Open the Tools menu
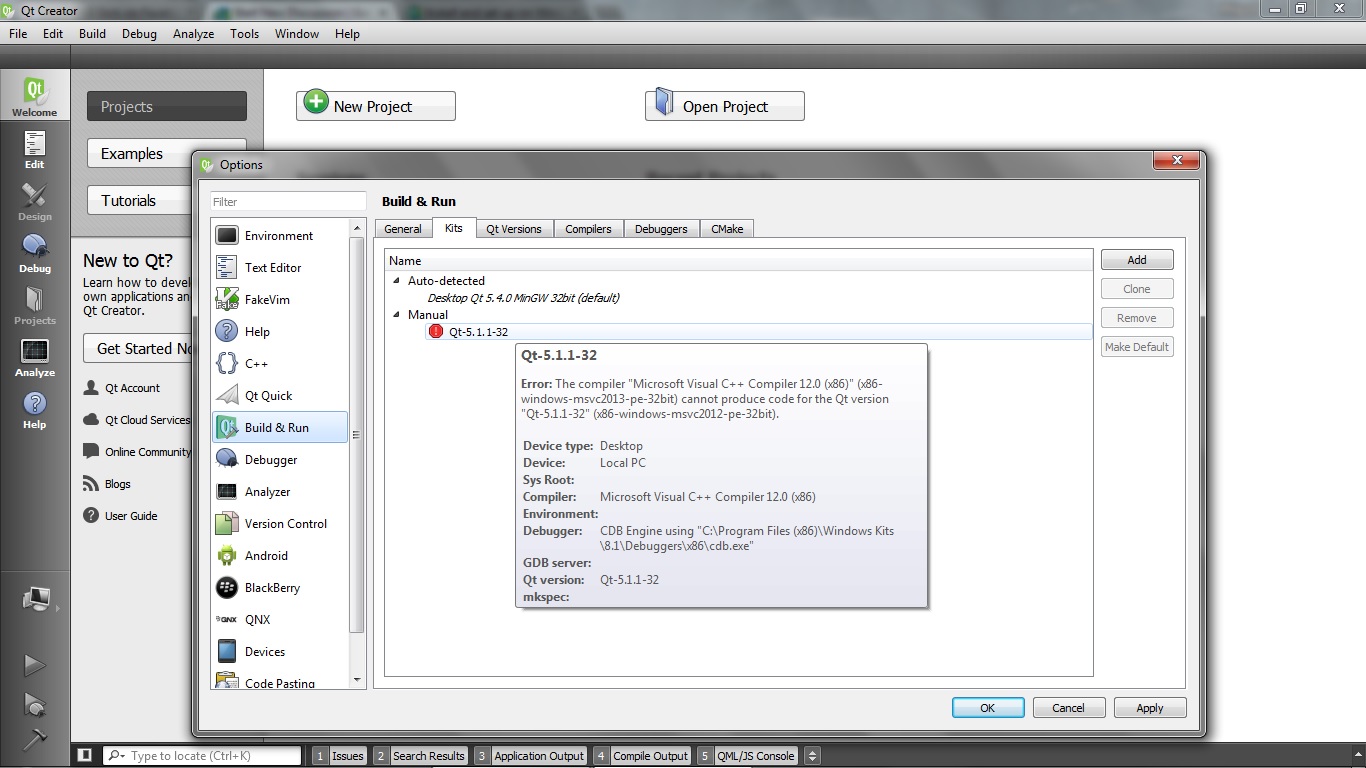1366x768 pixels. click(244, 33)
